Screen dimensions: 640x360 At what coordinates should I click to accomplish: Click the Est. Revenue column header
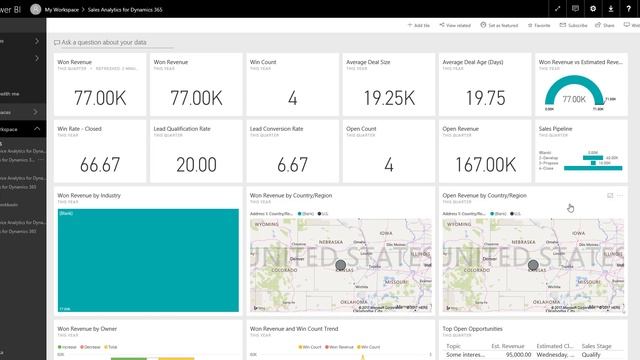(x=508, y=346)
